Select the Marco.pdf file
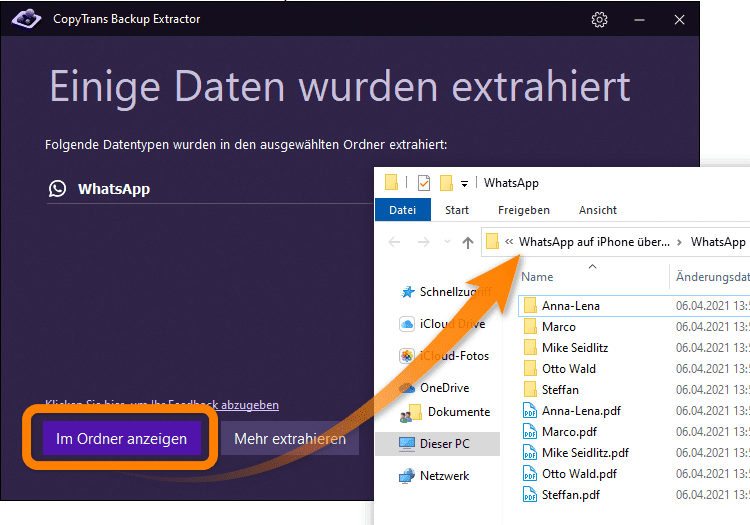The image size is (750, 525). (569, 432)
